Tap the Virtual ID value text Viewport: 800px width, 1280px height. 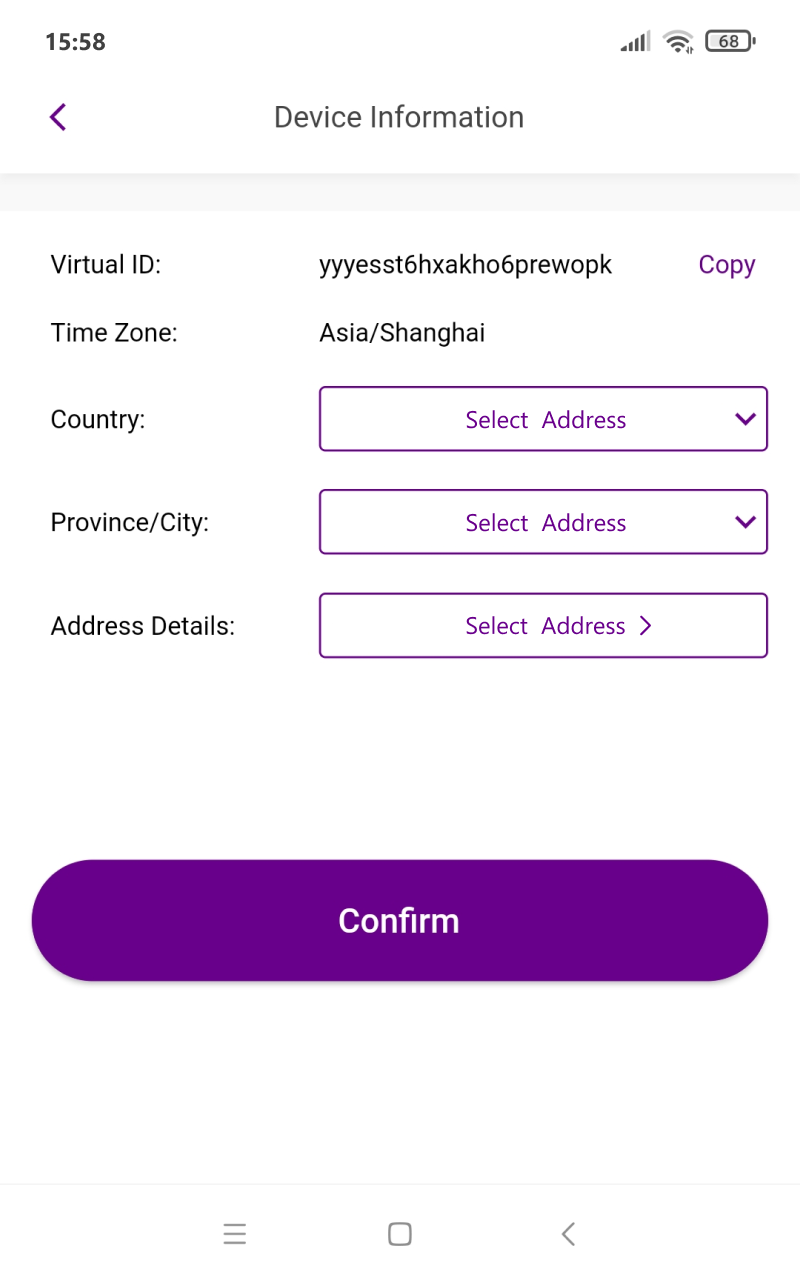[465, 265]
